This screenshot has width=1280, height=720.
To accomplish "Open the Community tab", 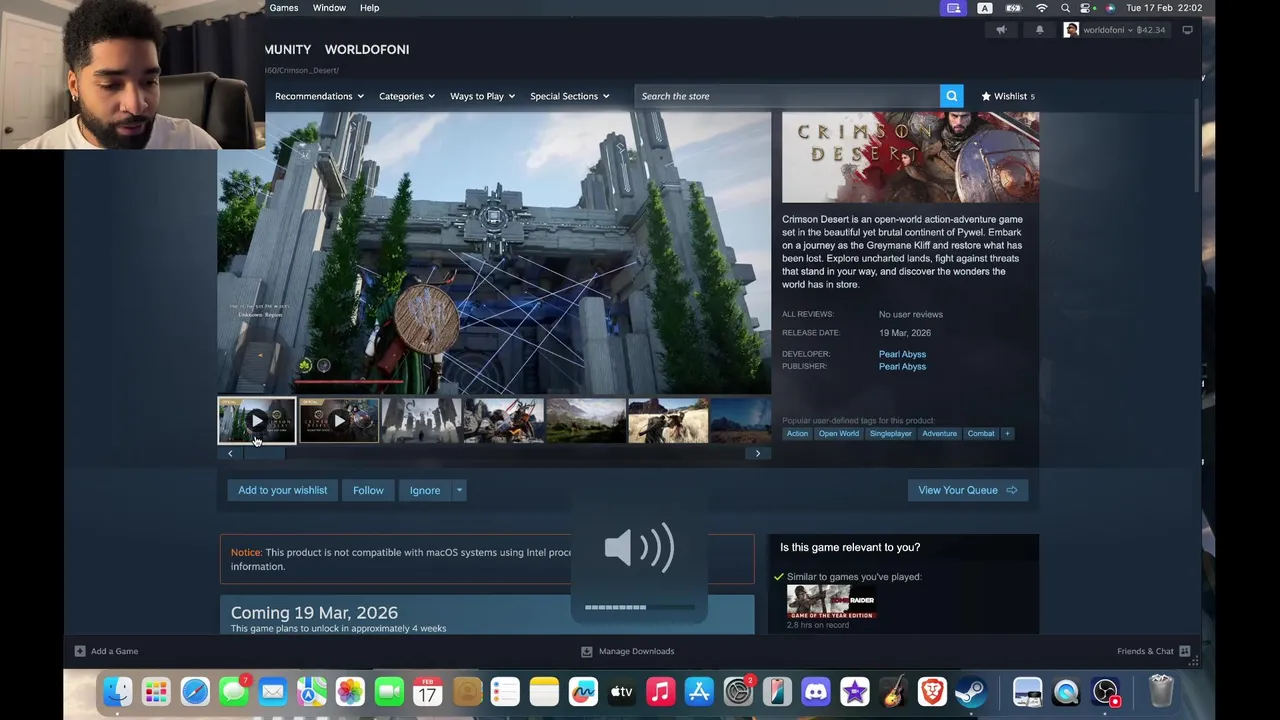I will (x=288, y=49).
